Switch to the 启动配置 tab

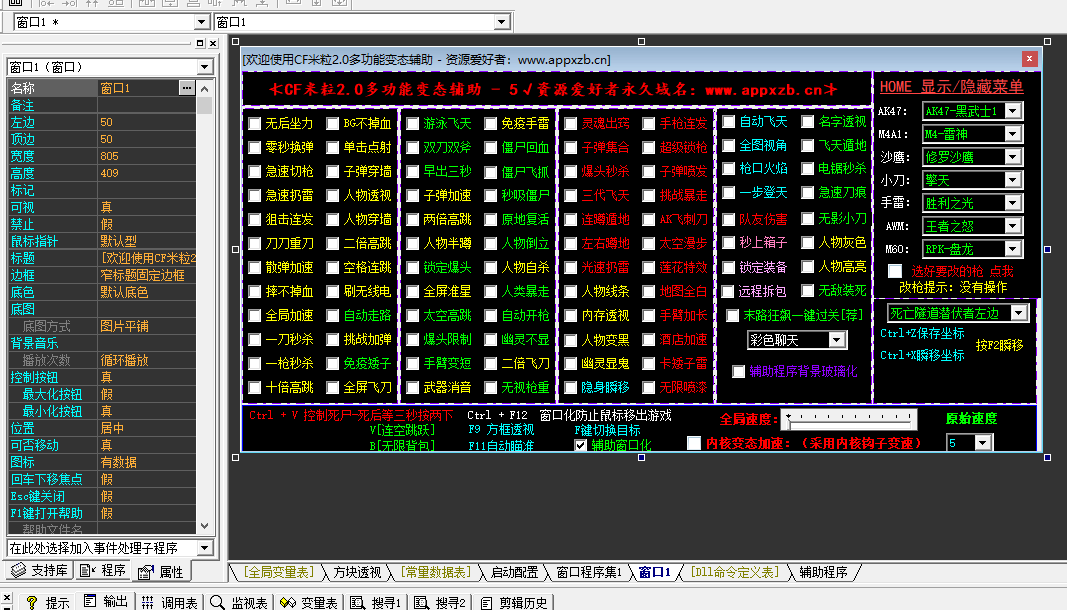(513, 572)
